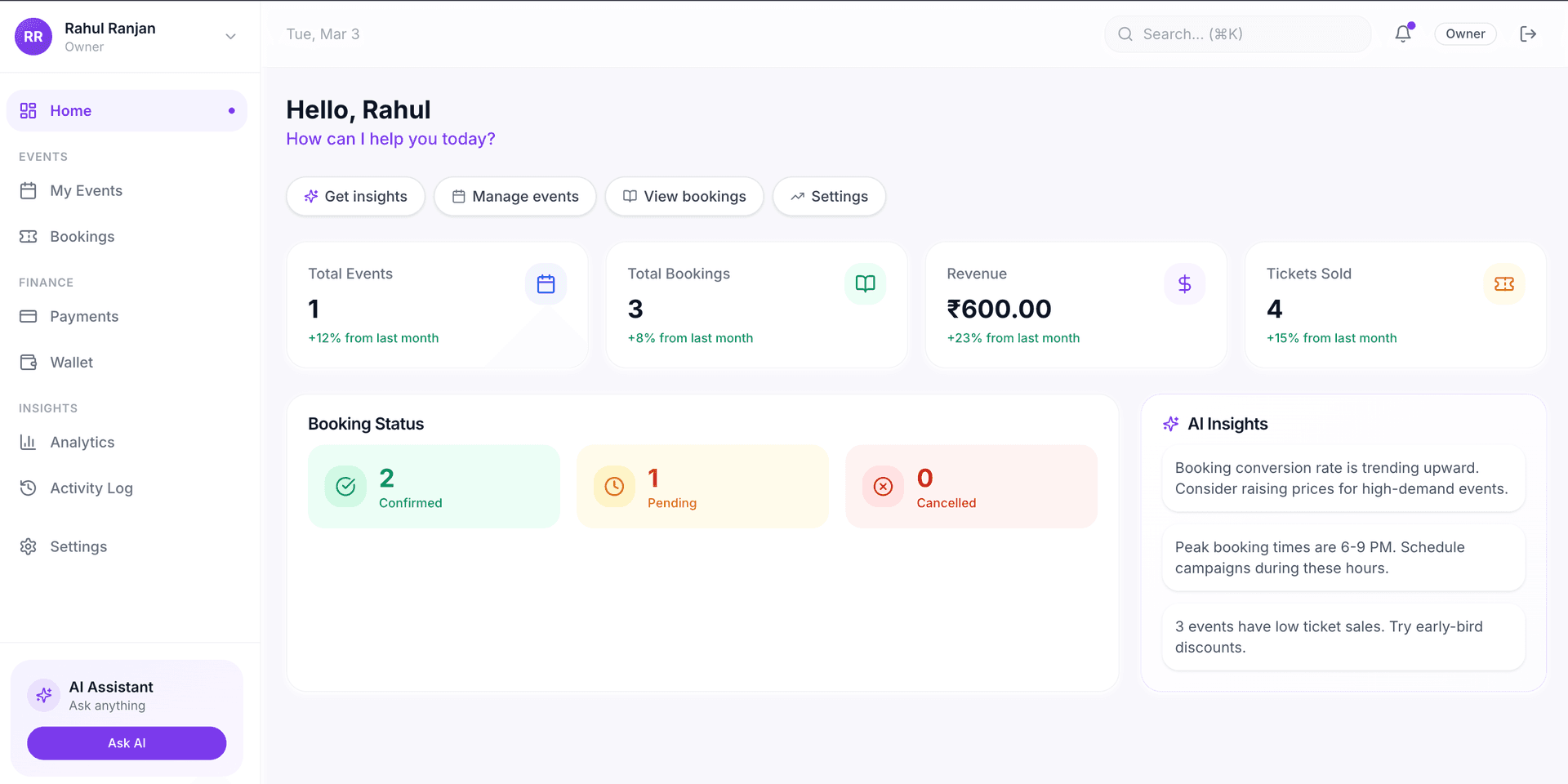Select the peak booking times insight card

tap(1343, 558)
